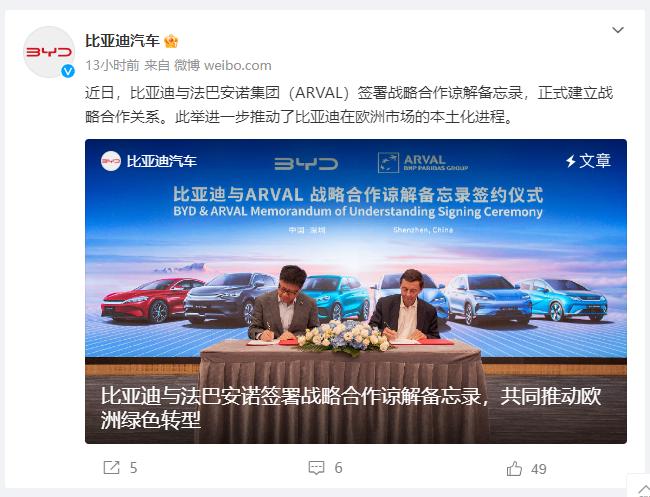Image resolution: width=650 pixels, height=497 pixels.
Task: Click the gold VIP crown icon beside name
Action: (171, 41)
